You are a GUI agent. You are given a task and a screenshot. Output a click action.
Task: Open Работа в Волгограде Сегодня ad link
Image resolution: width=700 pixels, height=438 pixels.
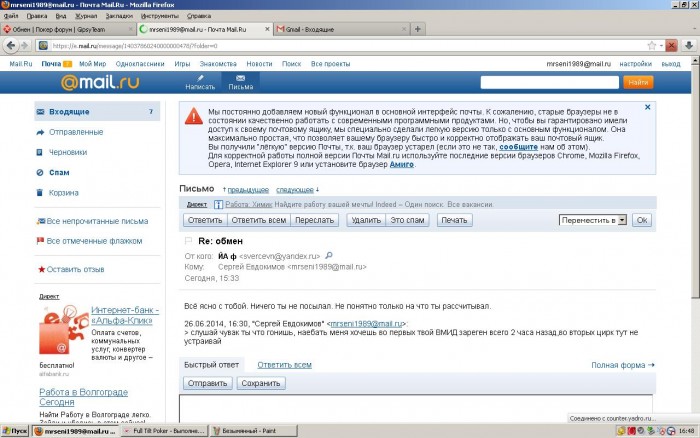point(83,397)
